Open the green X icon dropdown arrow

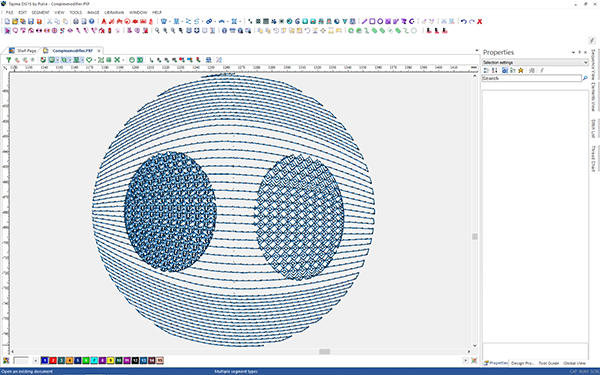pyautogui.click(x=123, y=60)
